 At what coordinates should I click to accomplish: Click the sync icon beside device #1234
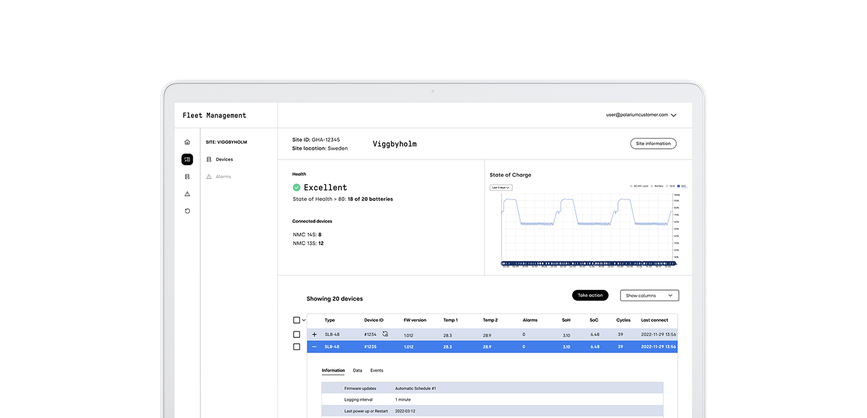click(385, 334)
